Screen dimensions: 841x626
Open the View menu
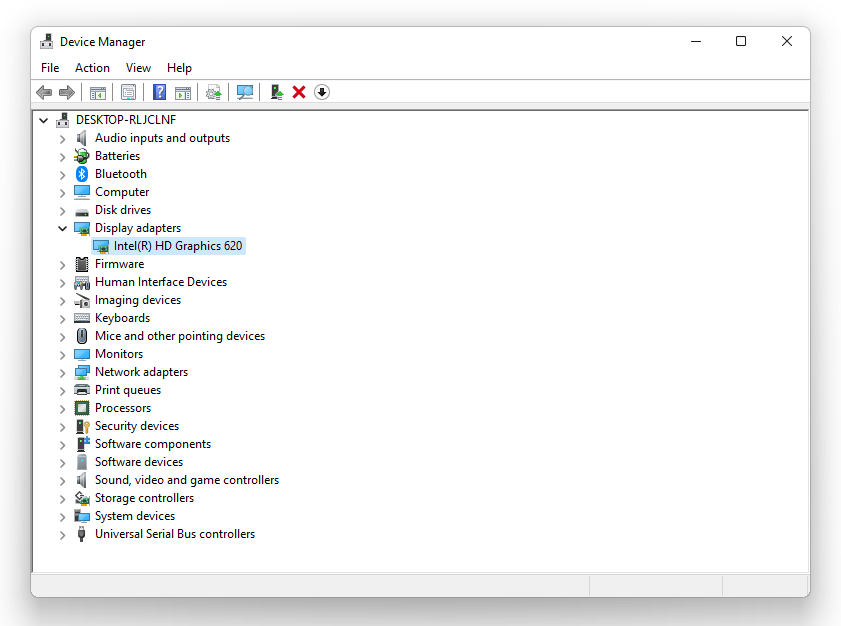pos(138,67)
